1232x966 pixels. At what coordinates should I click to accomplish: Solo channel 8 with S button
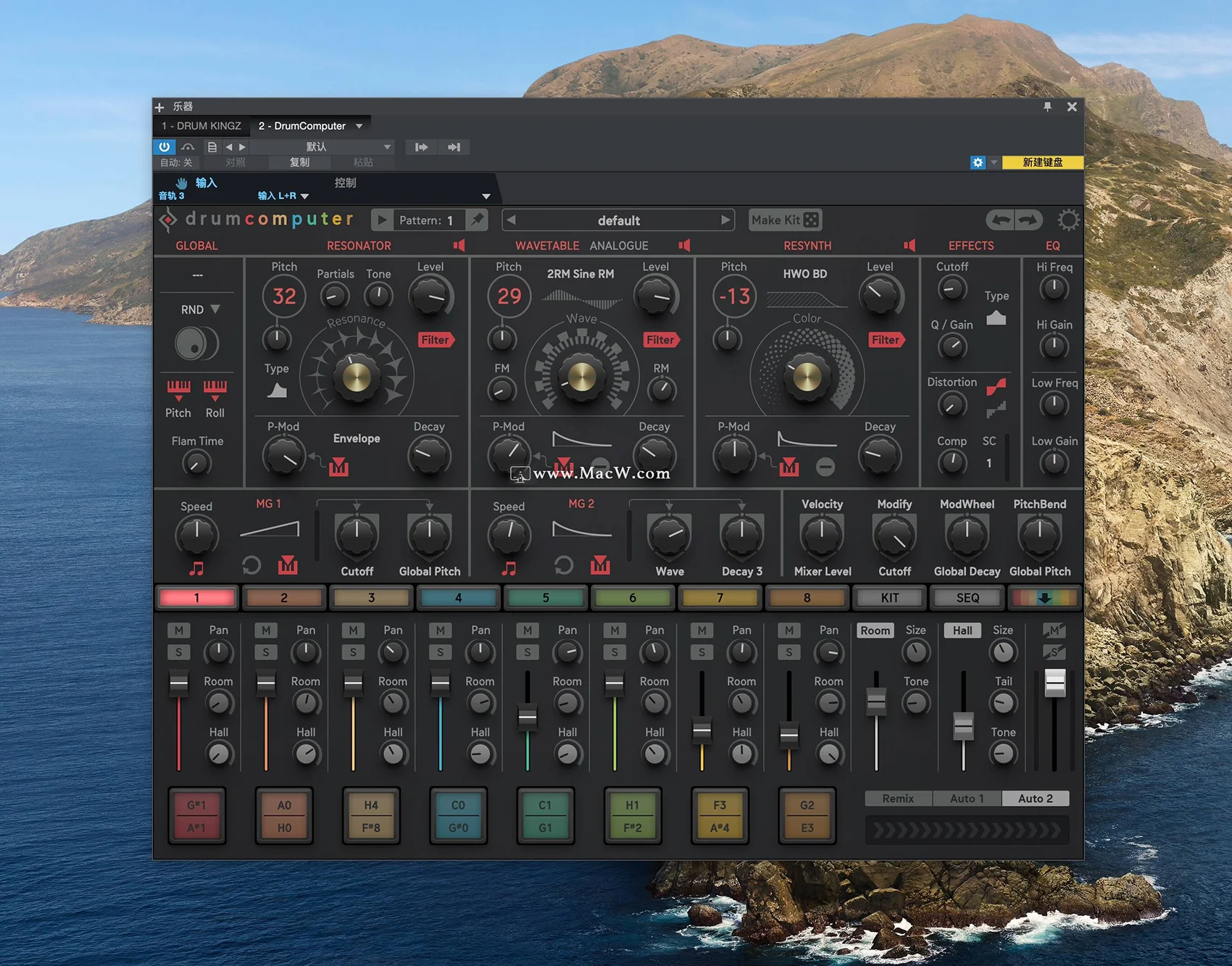(x=789, y=652)
